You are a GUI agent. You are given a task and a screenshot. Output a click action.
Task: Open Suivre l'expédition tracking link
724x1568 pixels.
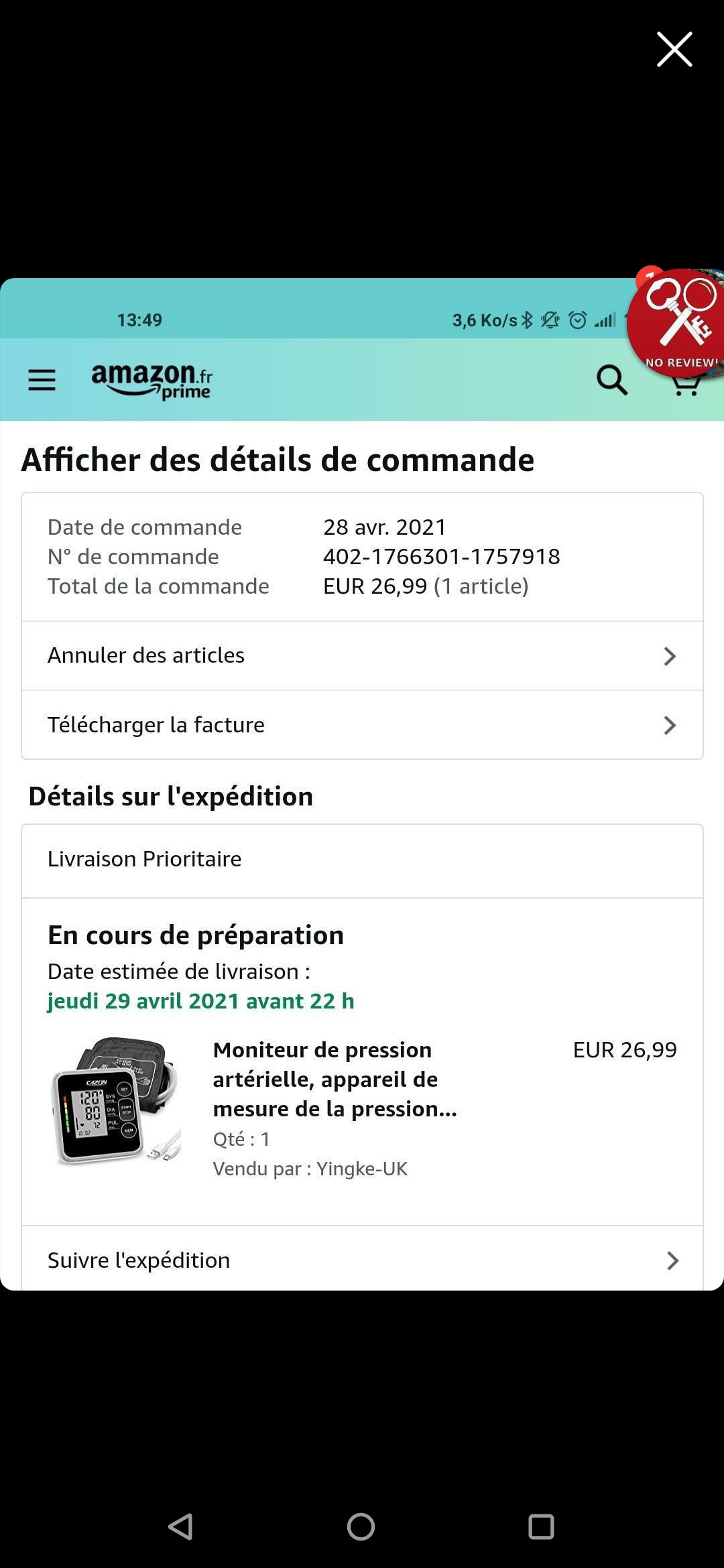click(139, 1260)
